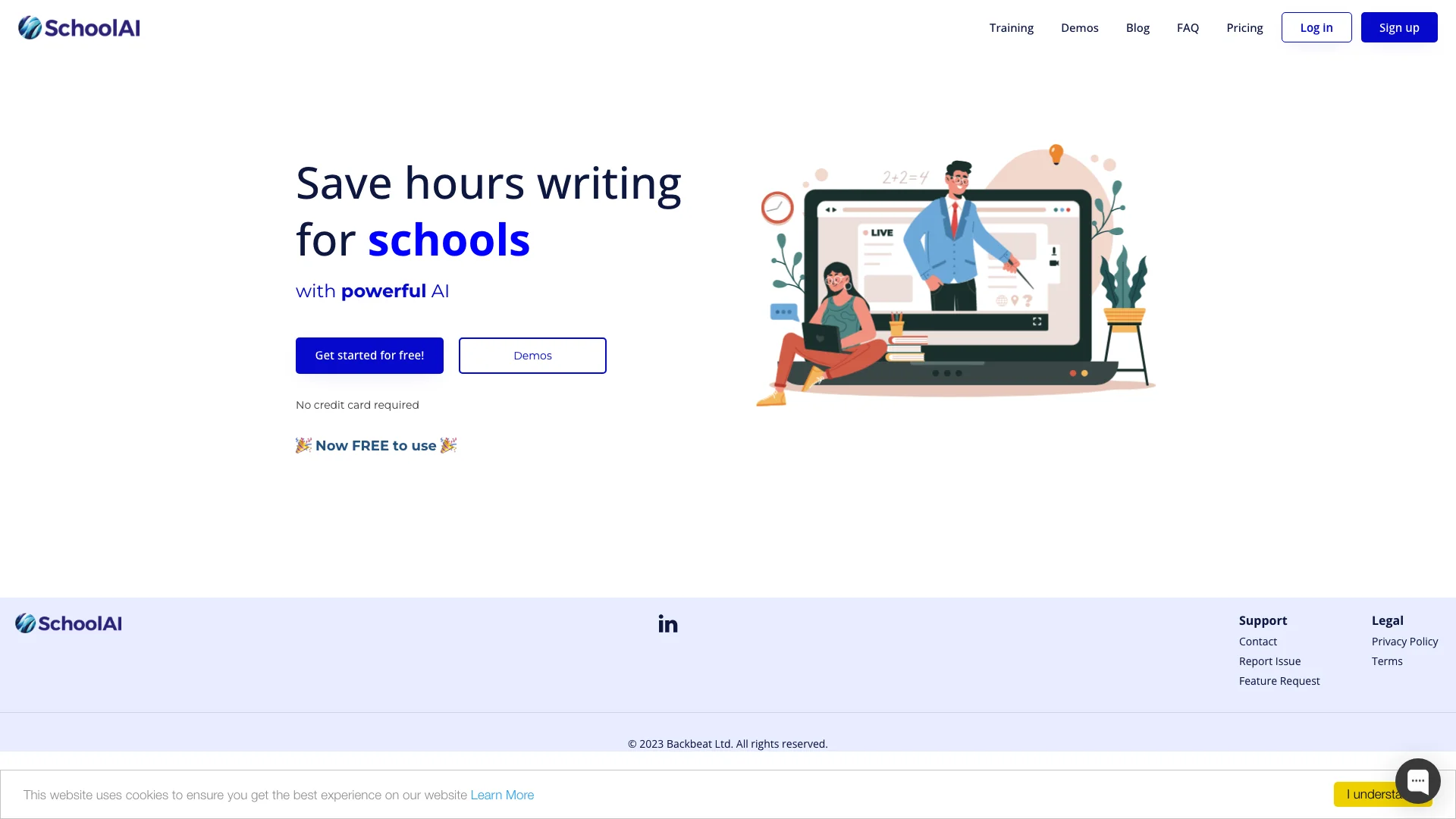Click the Contact support footer link
Image resolution: width=1456 pixels, height=819 pixels.
(x=1258, y=641)
